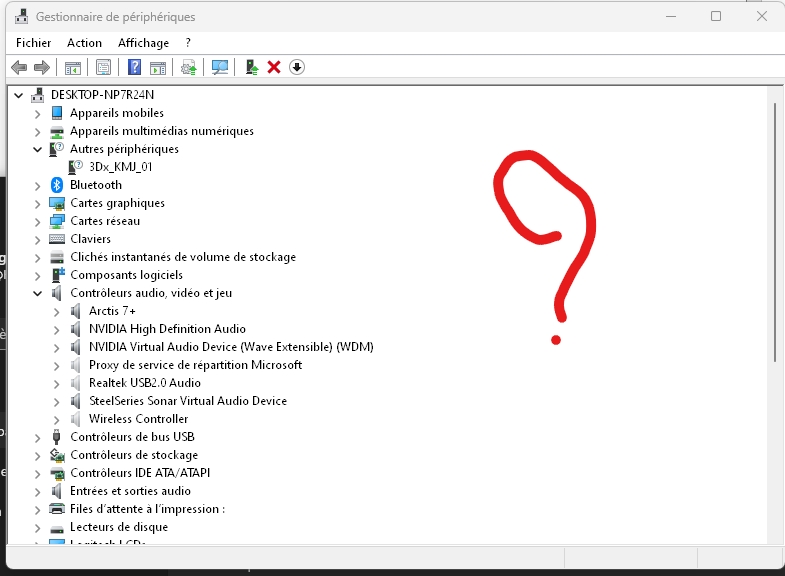
Task: Select the 3Dx_KMJ_01 unknown device
Action: tap(120, 167)
